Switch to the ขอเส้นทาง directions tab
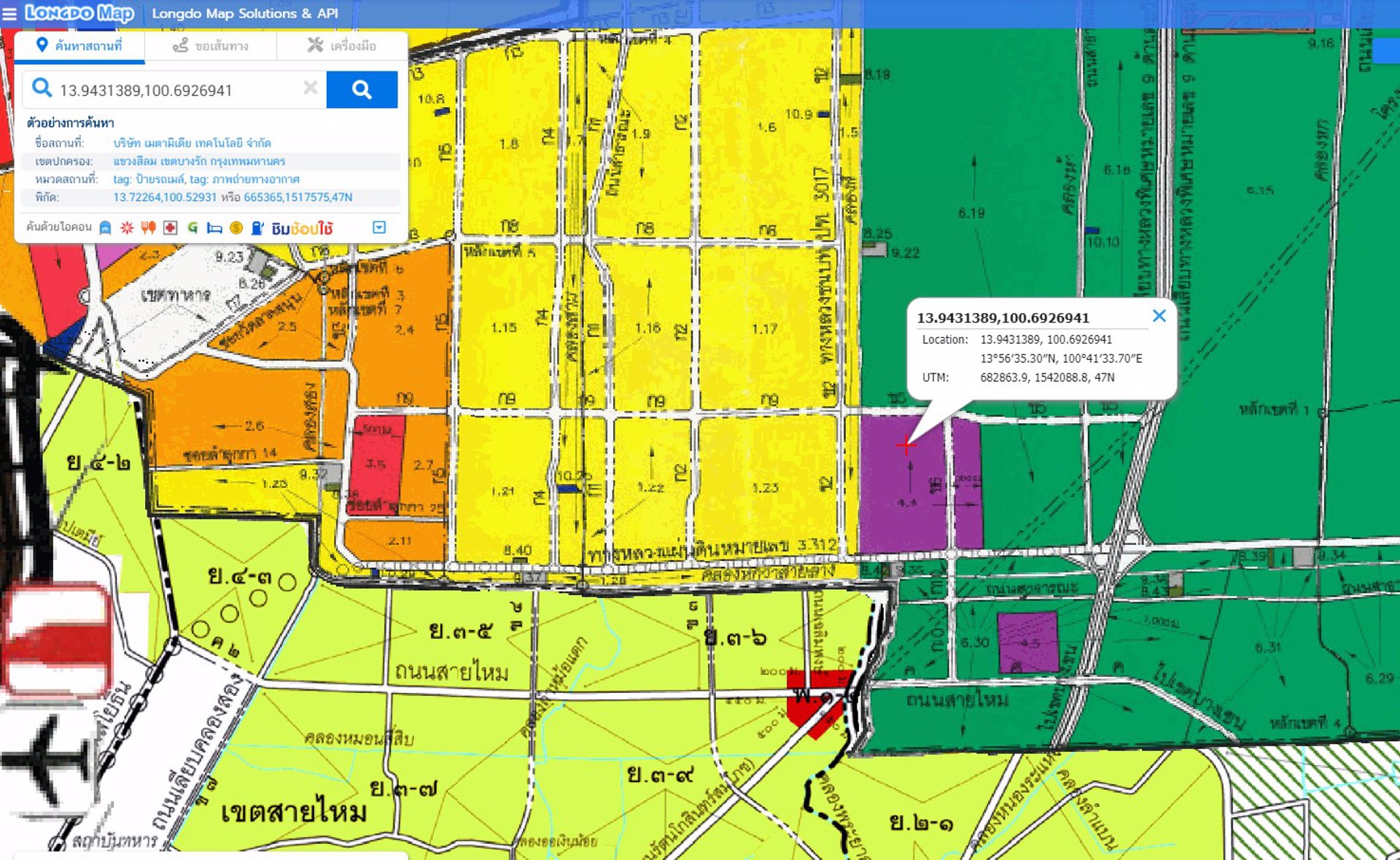This screenshot has width=1400, height=860. [210, 46]
